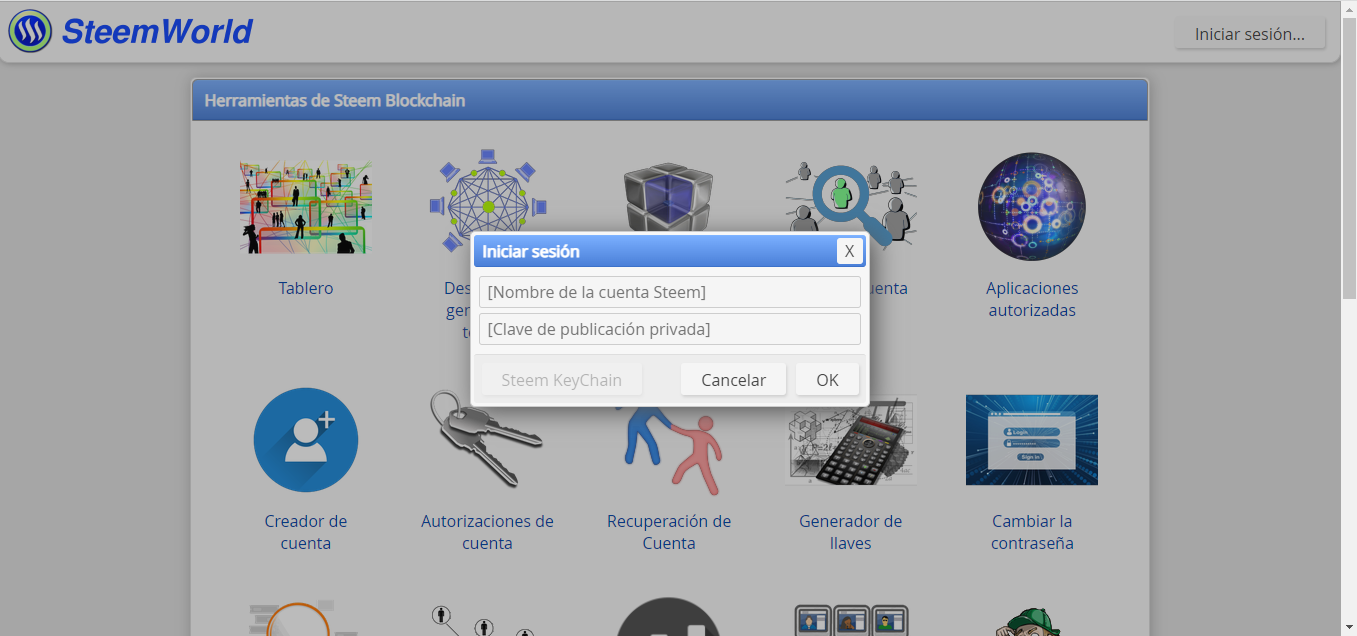Close the Iniciar sesión dialog with X
The height and width of the screenshot is (636, 1357).
point(849,251)
